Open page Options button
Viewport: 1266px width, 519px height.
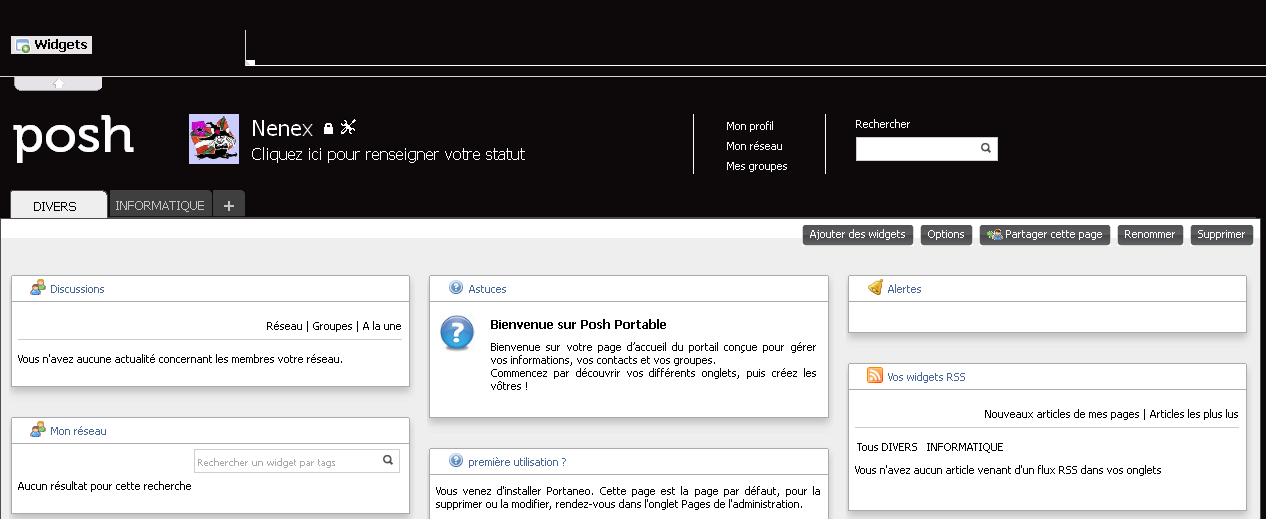946,234
